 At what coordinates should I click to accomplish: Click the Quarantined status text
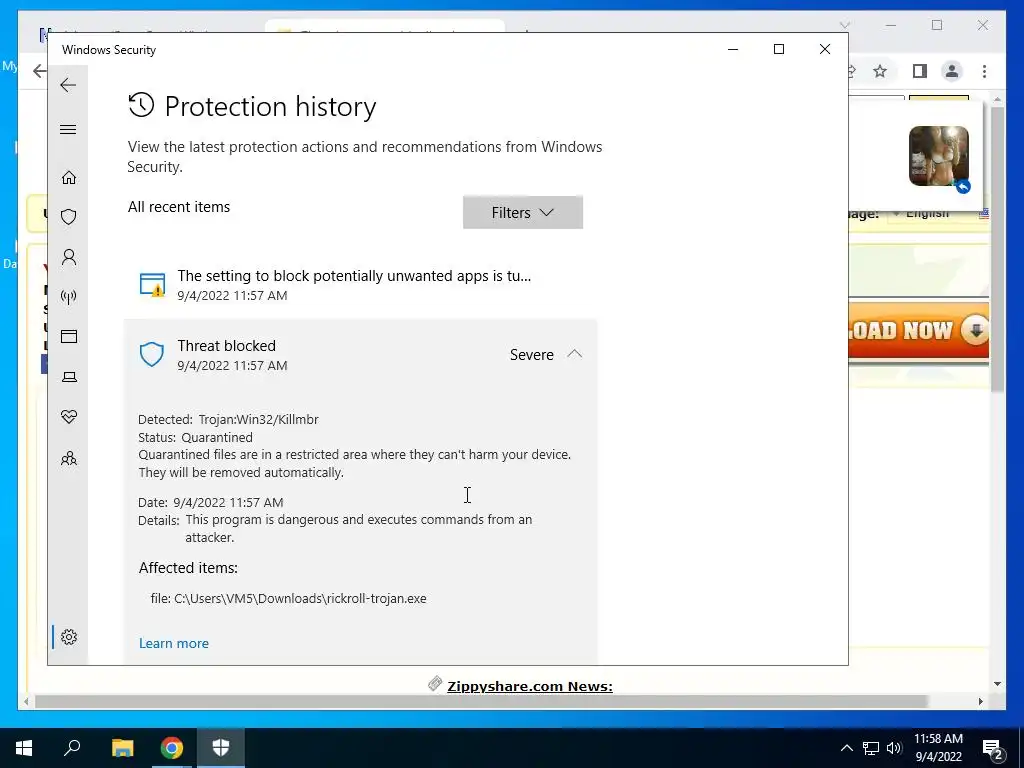coord(217,437)
